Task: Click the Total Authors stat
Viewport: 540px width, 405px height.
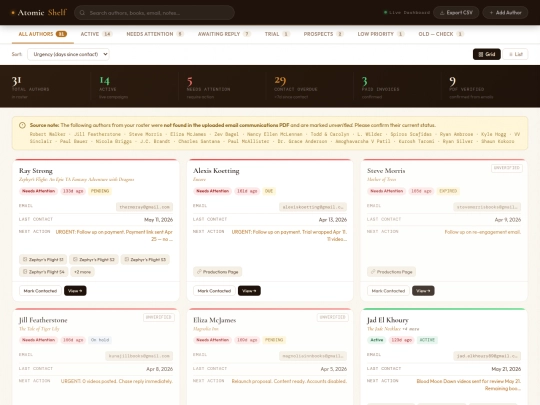Action: [30, 87]
